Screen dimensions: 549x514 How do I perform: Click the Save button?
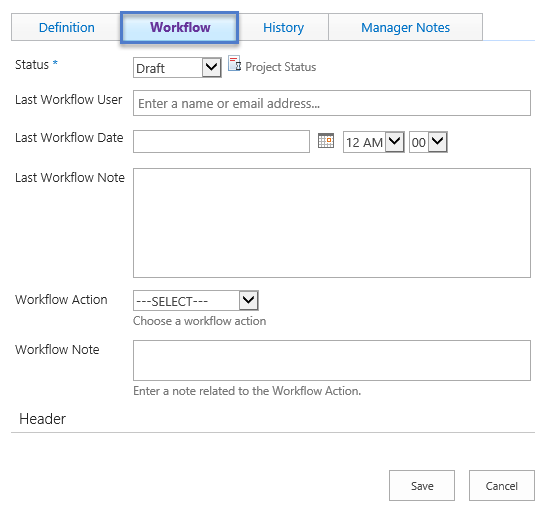pyautogui.click(x=422, y=486)
